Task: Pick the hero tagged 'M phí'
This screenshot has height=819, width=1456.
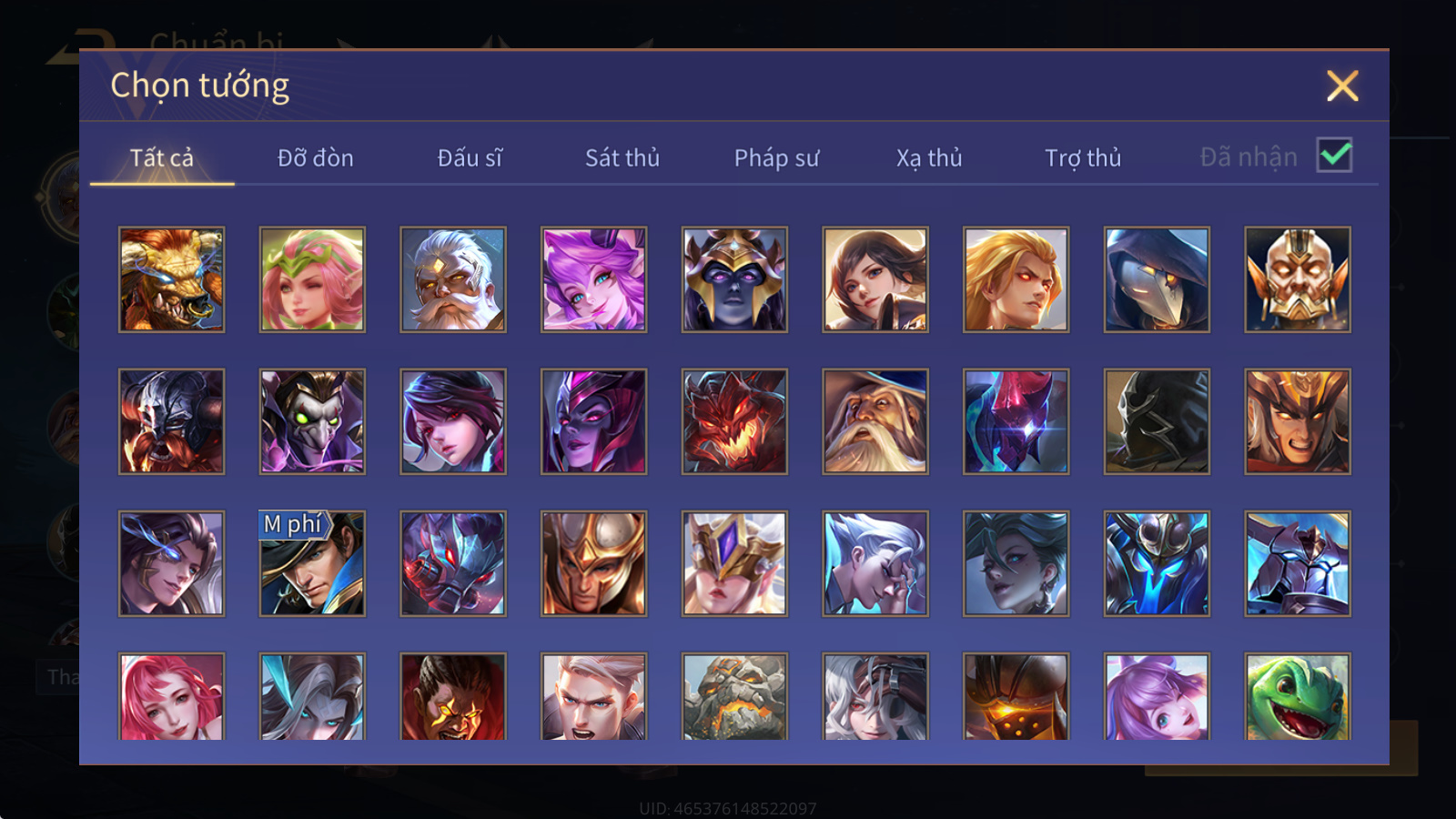Action: click(312, 563)
